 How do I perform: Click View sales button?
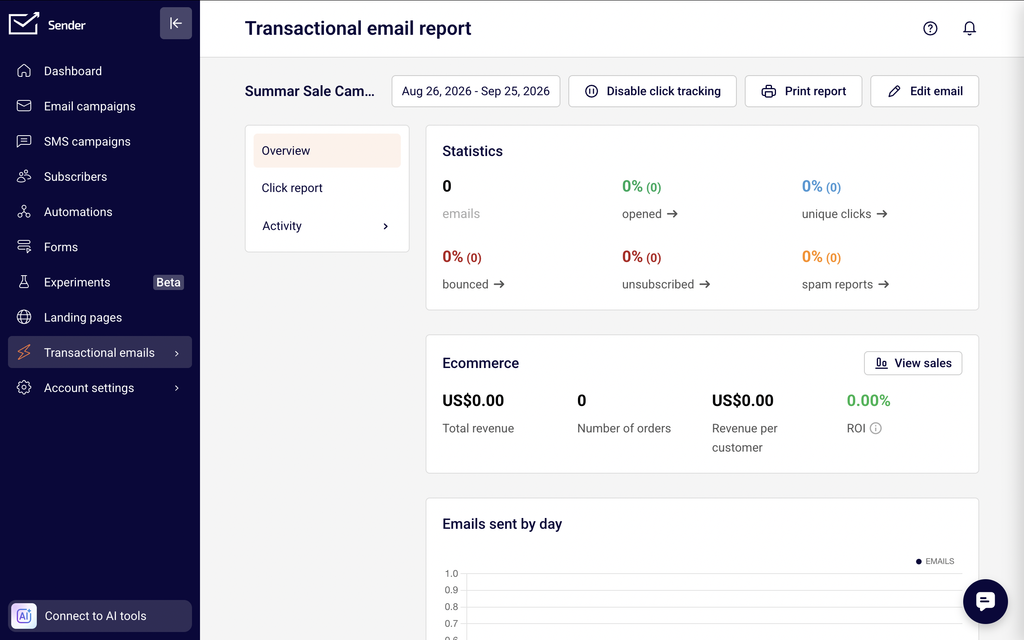[913, 363]
